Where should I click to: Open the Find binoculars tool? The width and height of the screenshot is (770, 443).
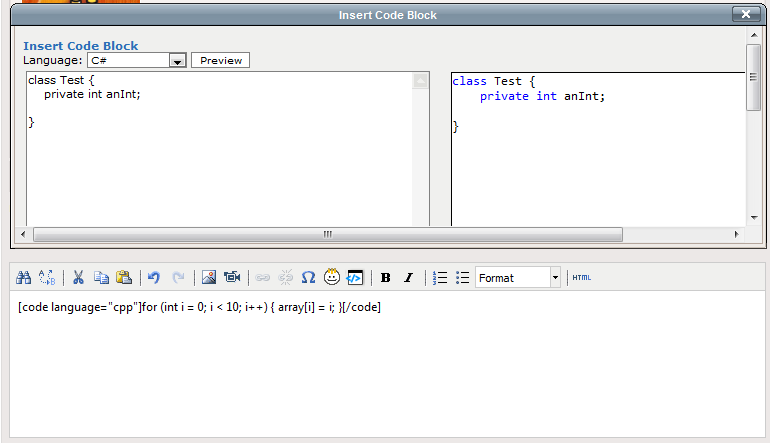[24, 278]
